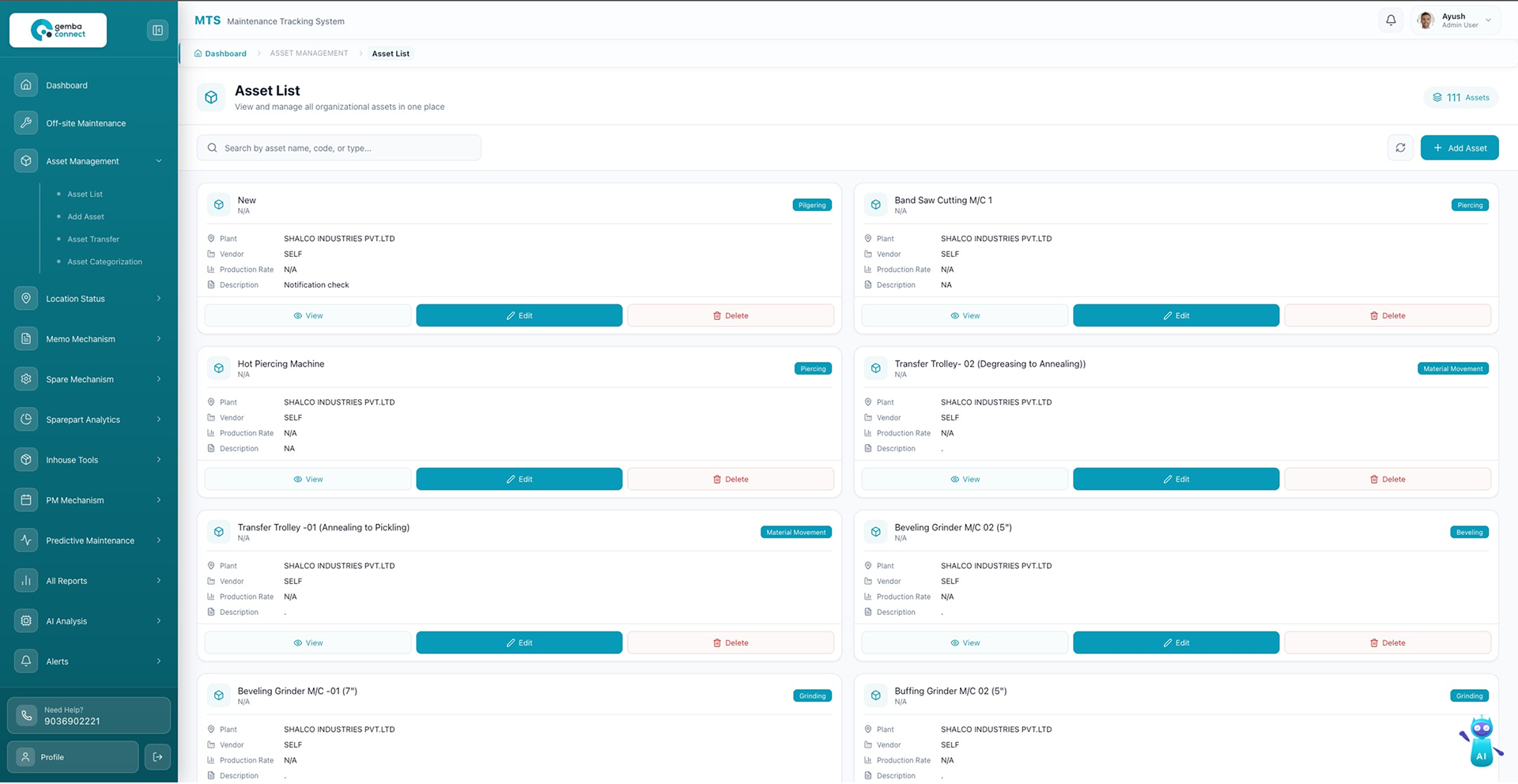
Task: Select Asset Transfer in sidebar submenu
Action: point(93,239)
